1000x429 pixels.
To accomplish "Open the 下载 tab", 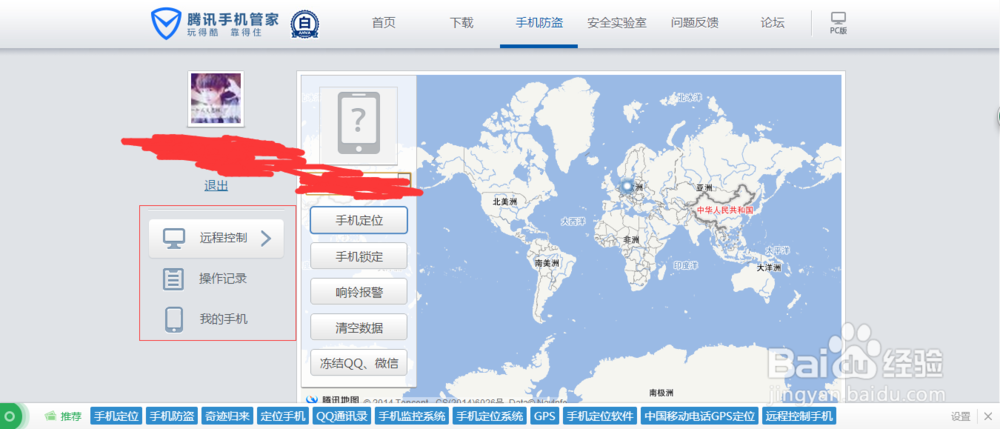I will [462, 24].
